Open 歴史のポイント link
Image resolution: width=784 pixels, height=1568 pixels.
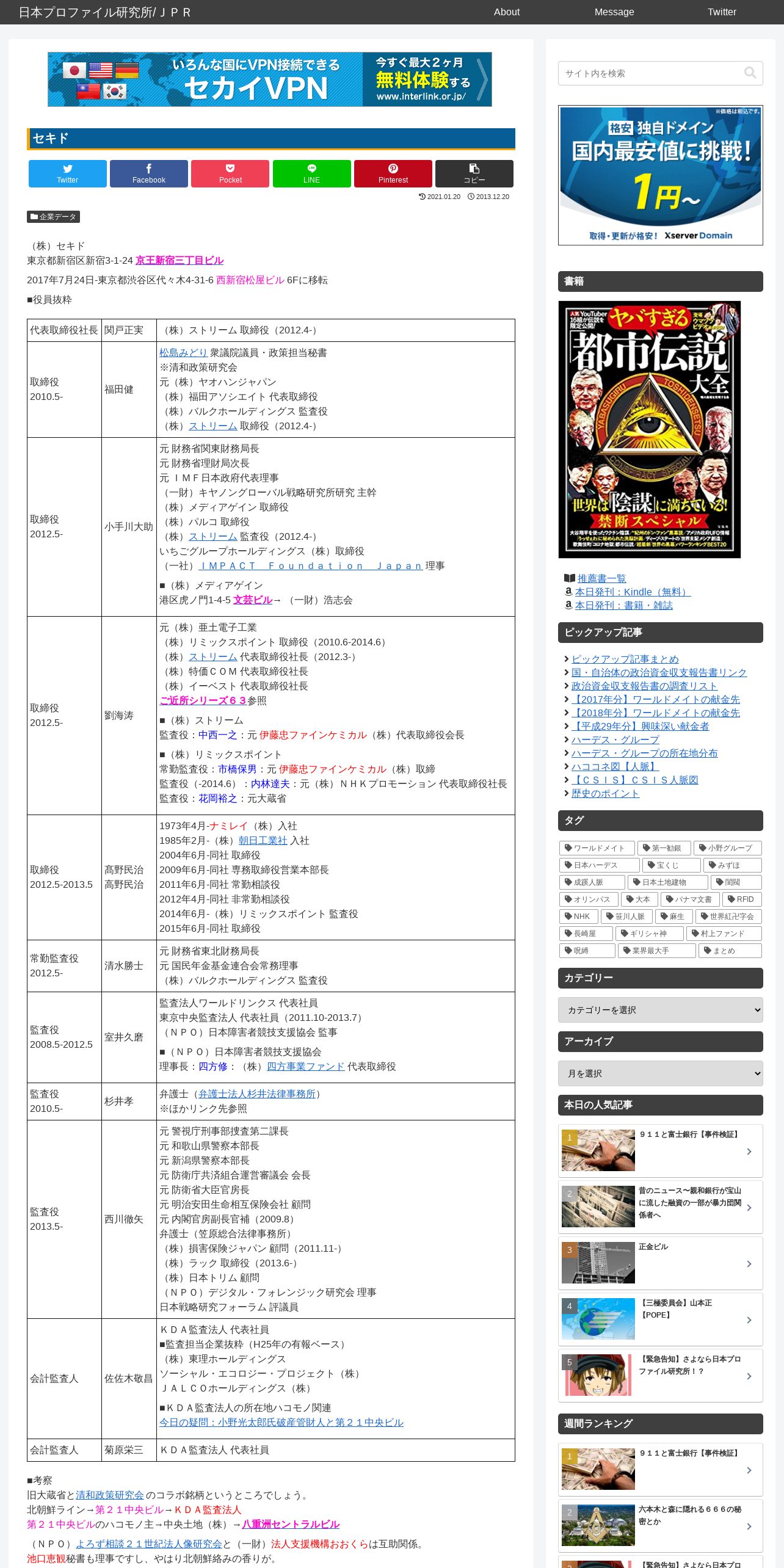tap(606, 793)
